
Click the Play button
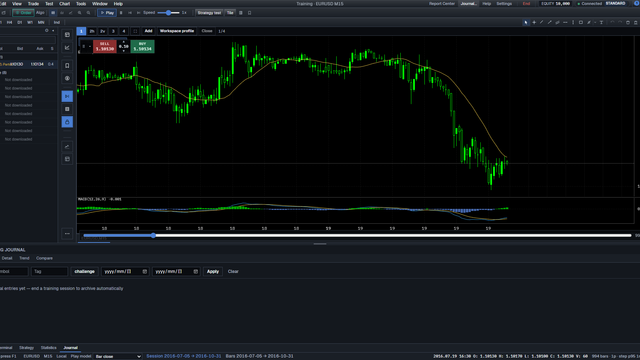[x=107, y=13]
